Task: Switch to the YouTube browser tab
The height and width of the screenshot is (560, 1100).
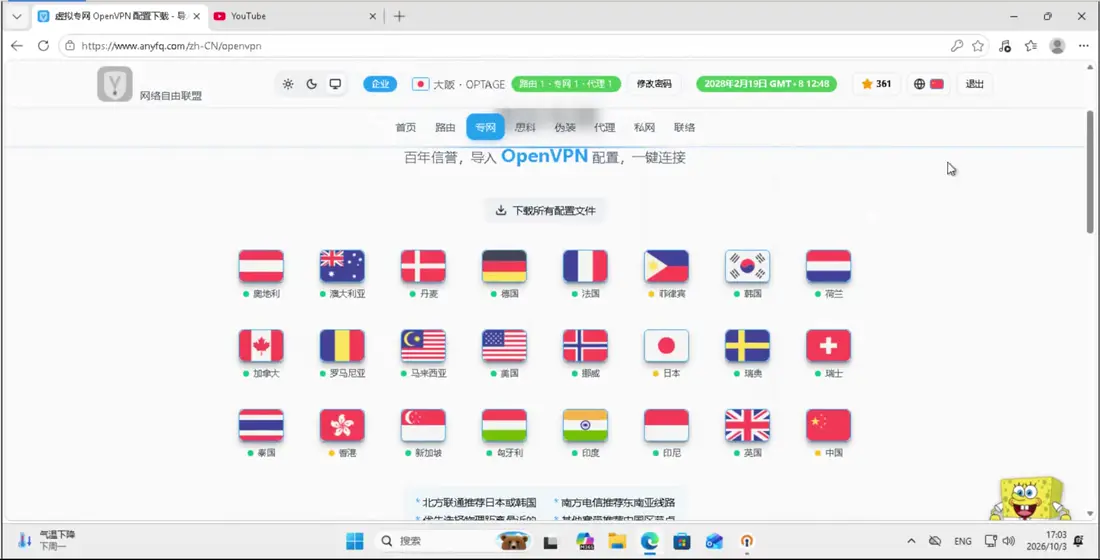Action: click(x=295, y=16)
